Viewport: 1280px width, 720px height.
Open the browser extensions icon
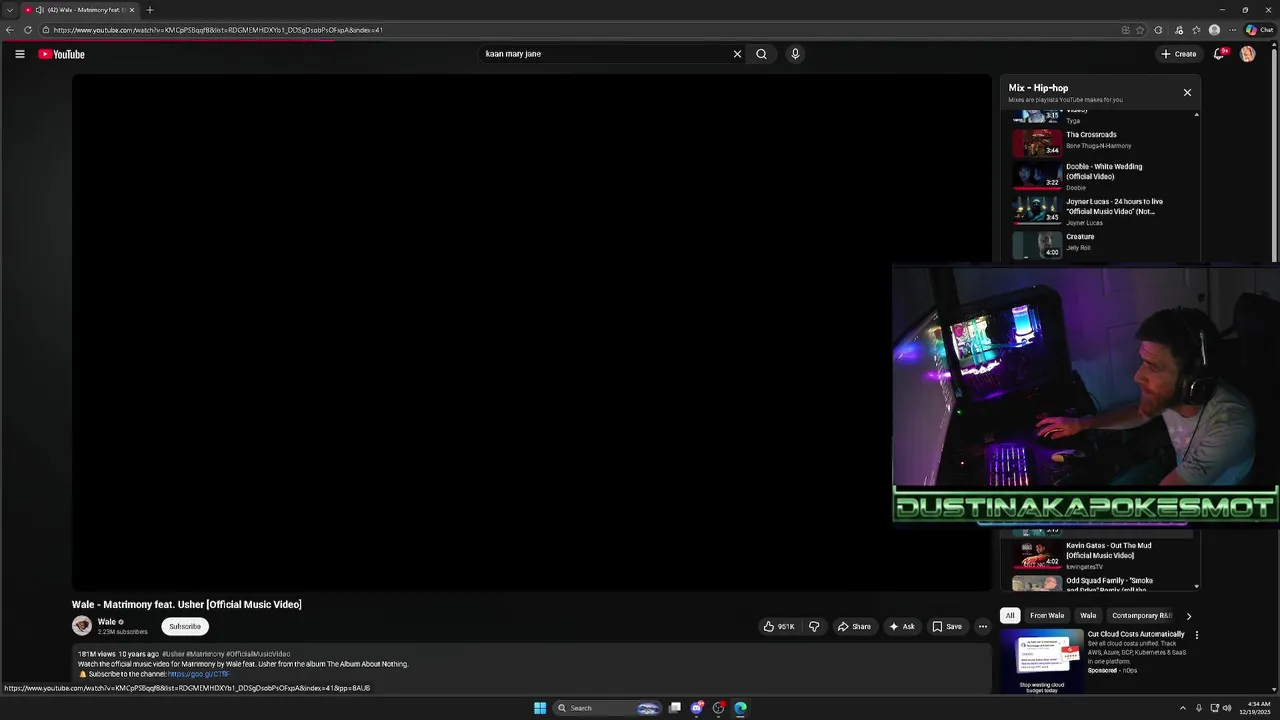pyautogui.click(x=1158, y=30)
